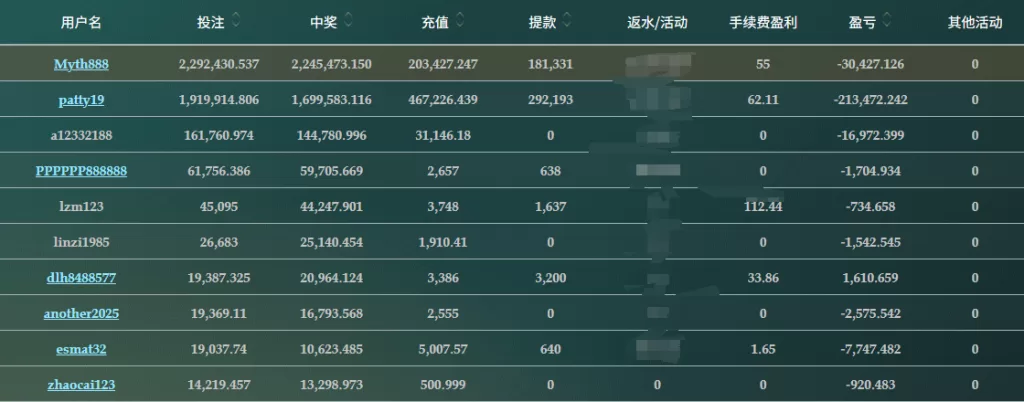The width and height of the screenshot is (1024, 402).
Task: Open esmat32 user link
Action: 81,350
